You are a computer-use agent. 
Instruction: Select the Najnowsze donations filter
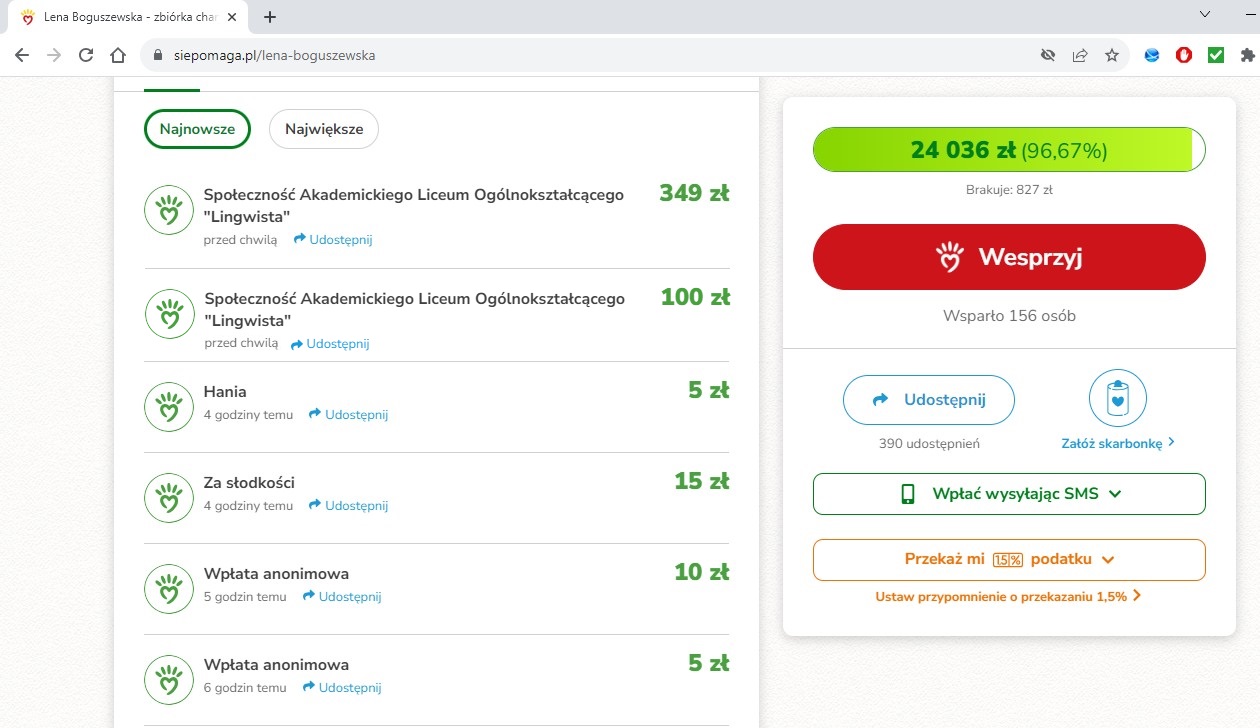point(197,129)
